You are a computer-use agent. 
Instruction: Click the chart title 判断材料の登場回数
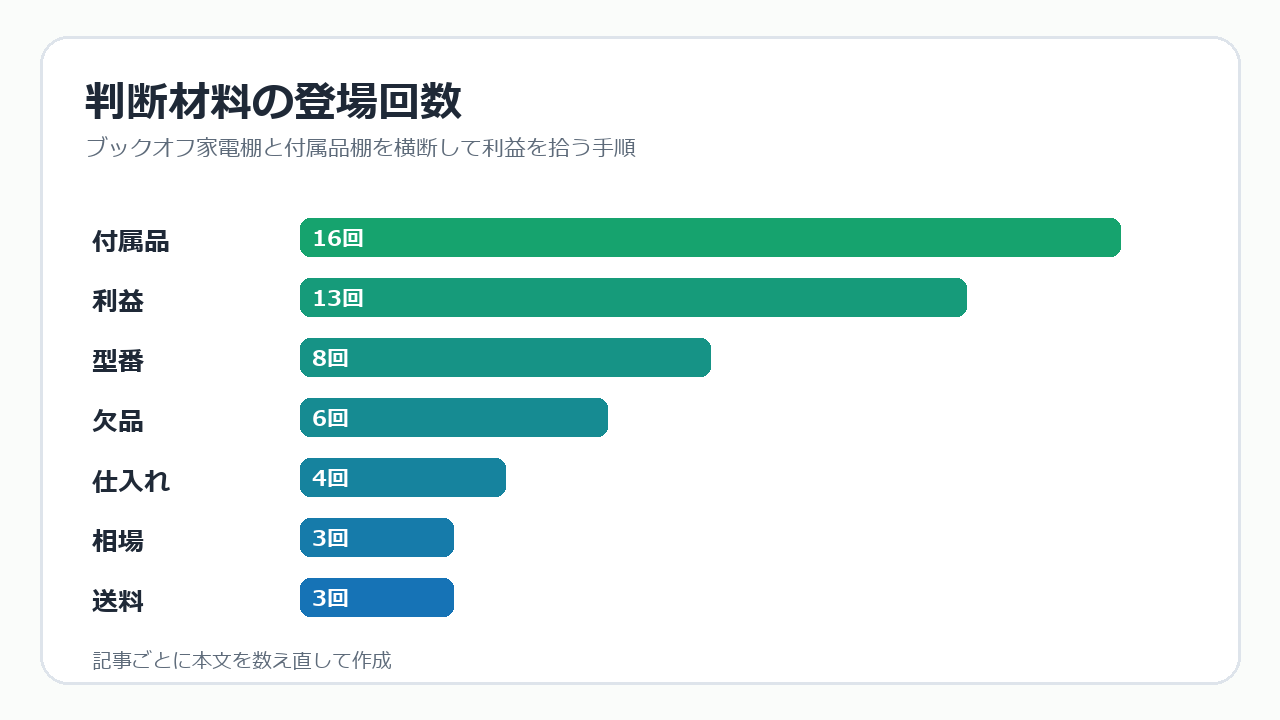(274, 101)
